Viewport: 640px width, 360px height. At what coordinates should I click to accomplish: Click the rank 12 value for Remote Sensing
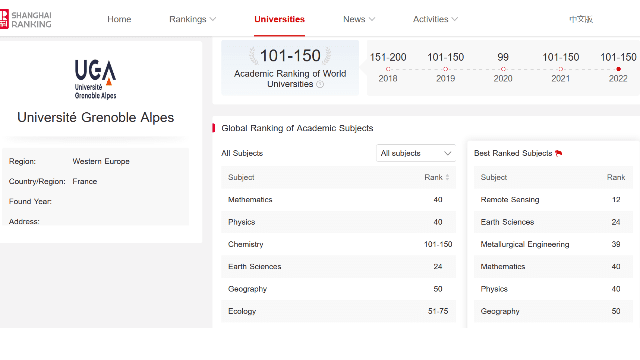coord(616,200)
